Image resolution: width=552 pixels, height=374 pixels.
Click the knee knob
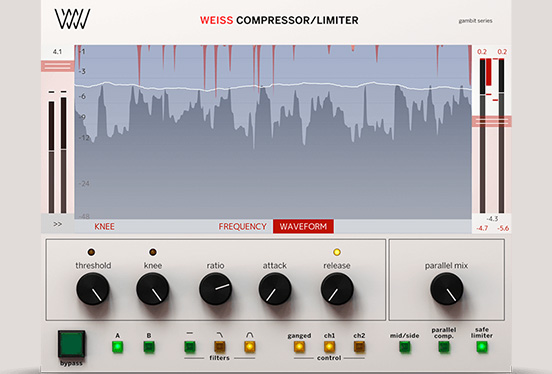coord(153,289)
